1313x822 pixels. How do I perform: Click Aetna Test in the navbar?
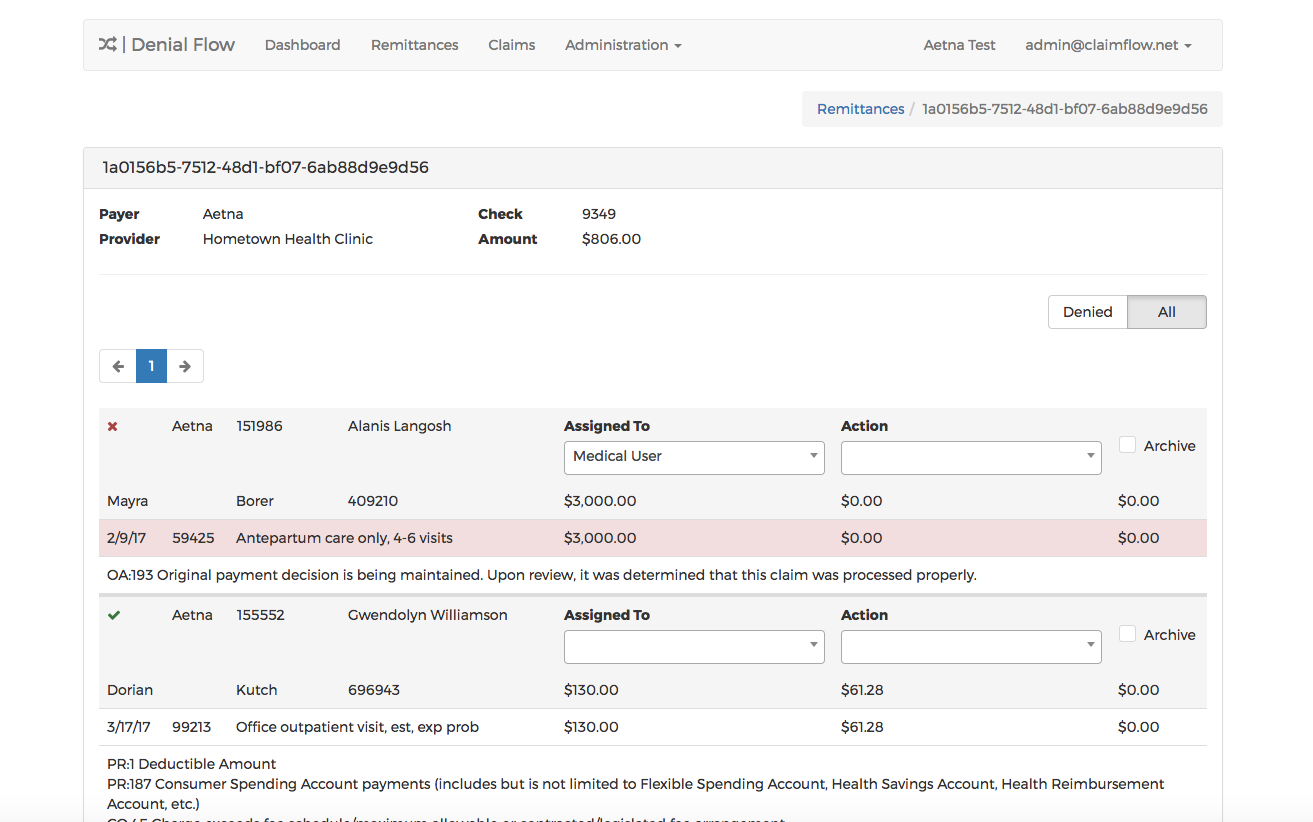pos(959,45)
